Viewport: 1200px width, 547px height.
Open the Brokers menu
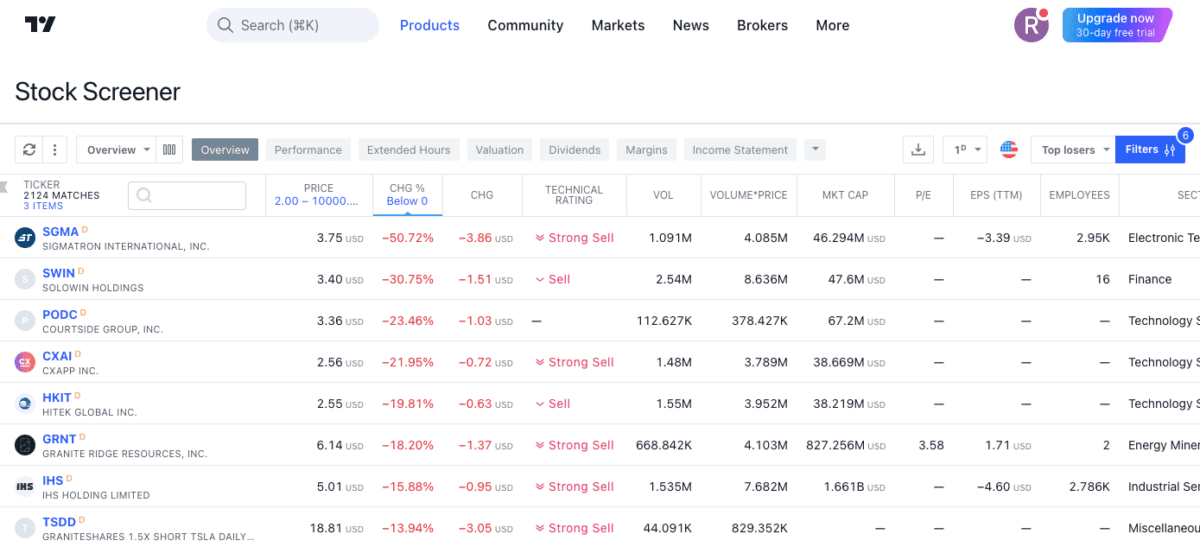762,25
